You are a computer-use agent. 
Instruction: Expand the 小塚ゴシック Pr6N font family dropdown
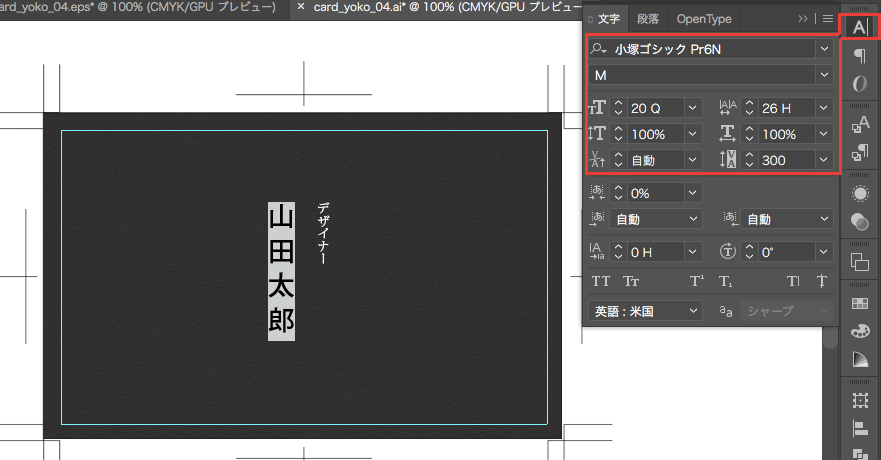[824, 48]
